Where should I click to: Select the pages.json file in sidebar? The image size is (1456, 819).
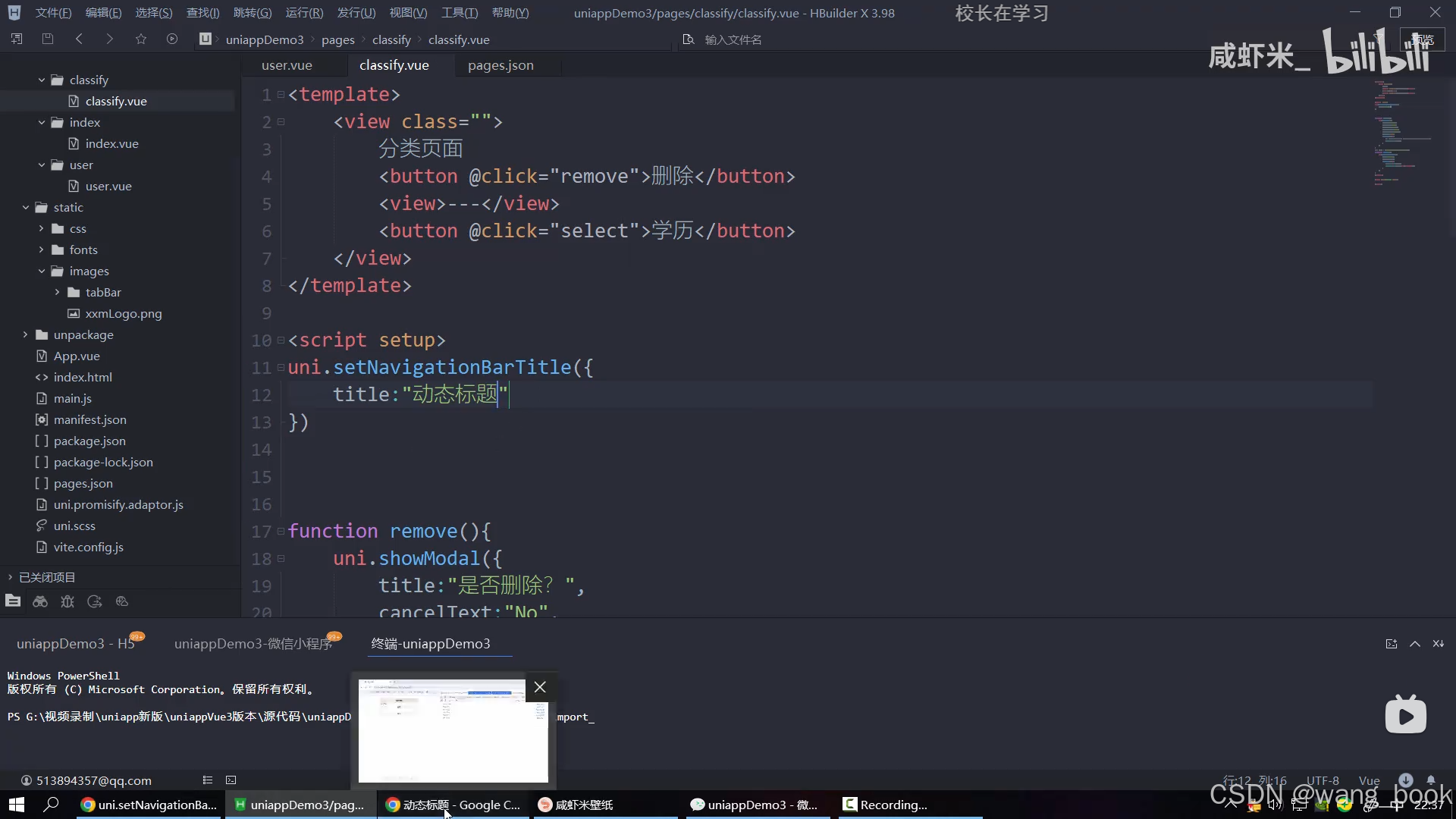tap(82, 483)
